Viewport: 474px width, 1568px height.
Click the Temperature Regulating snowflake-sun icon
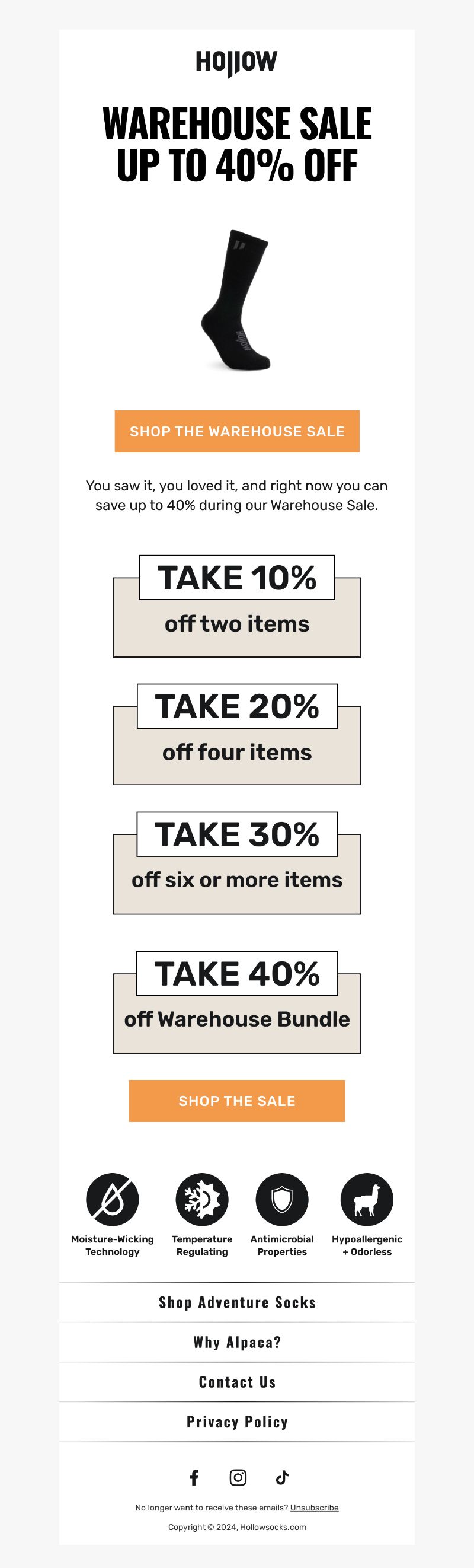[x=202, y=1199]
